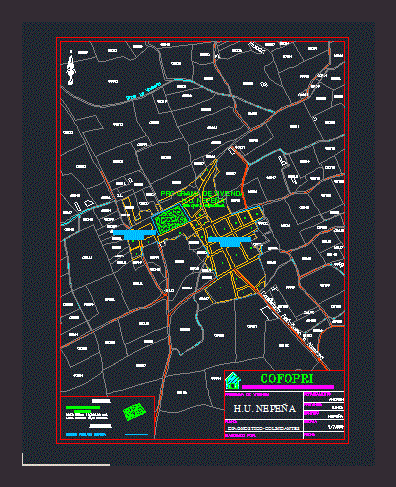
Task: Click the green PROGRAMA DE VIVIENDA label
Action: [202, 194]
